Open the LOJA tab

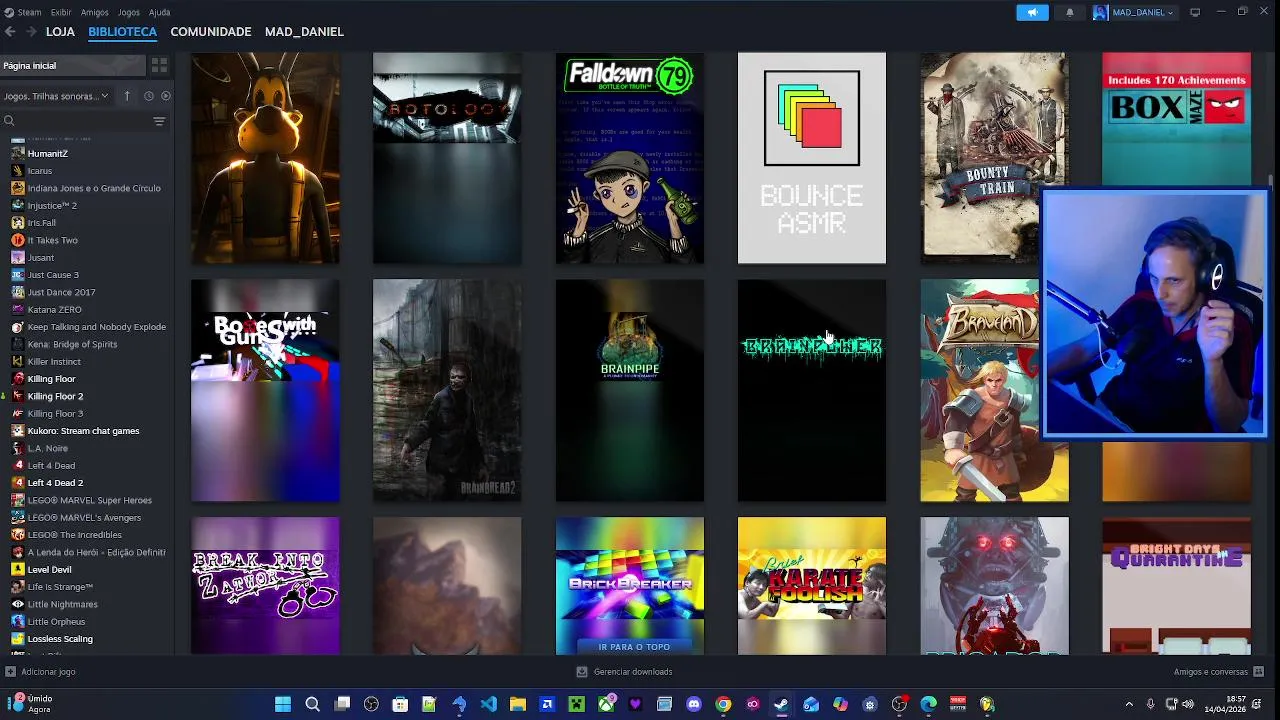click(60, 32)
